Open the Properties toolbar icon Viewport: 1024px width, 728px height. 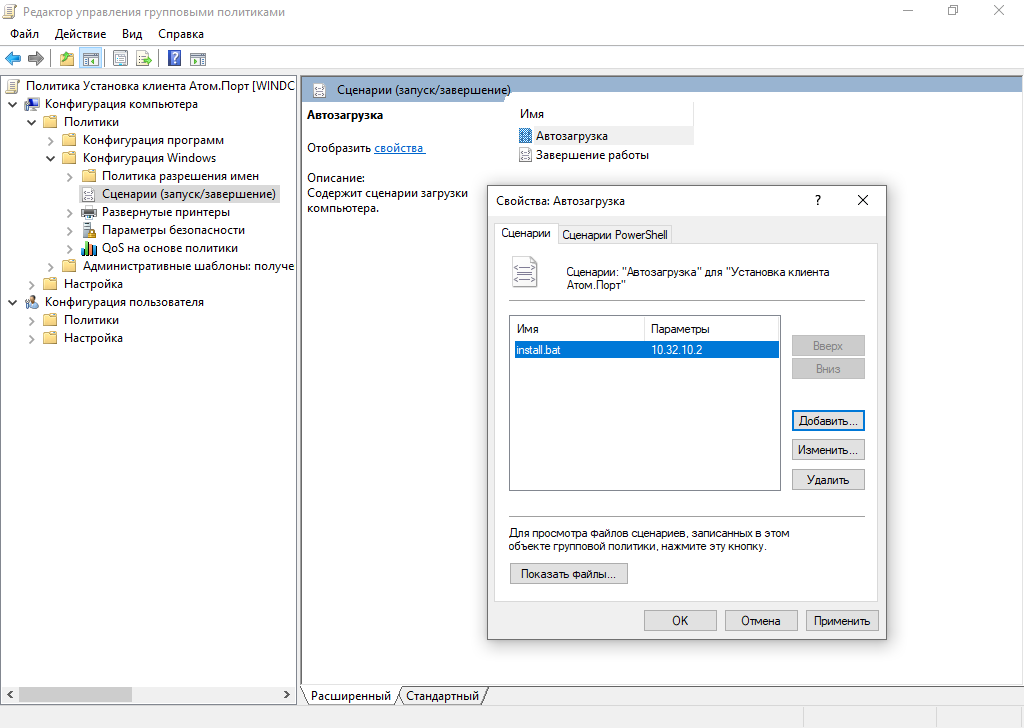(x=121, y=58)
